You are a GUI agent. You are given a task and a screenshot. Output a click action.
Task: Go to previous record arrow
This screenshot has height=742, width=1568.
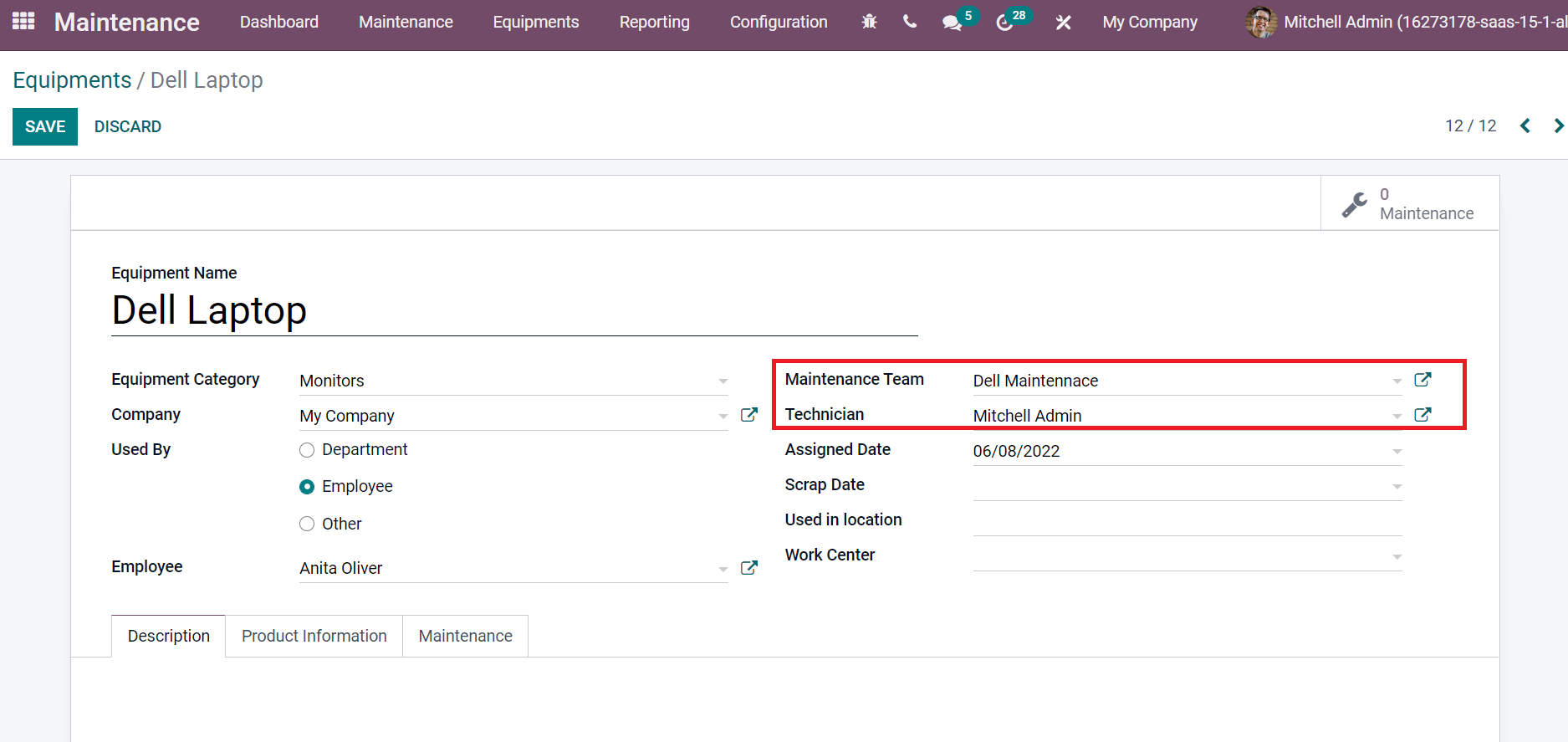point(1525,125)
